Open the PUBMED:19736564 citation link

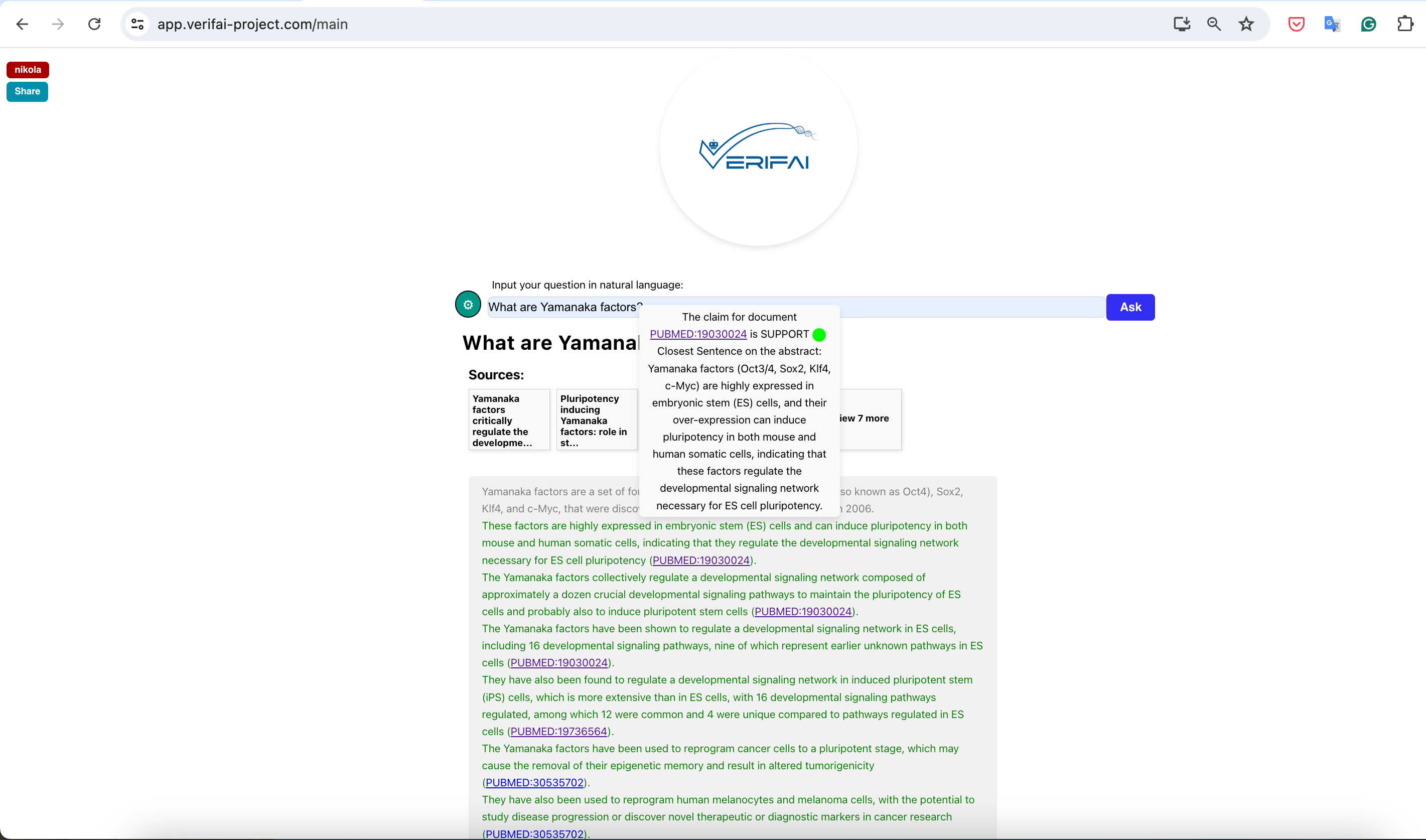558,732
